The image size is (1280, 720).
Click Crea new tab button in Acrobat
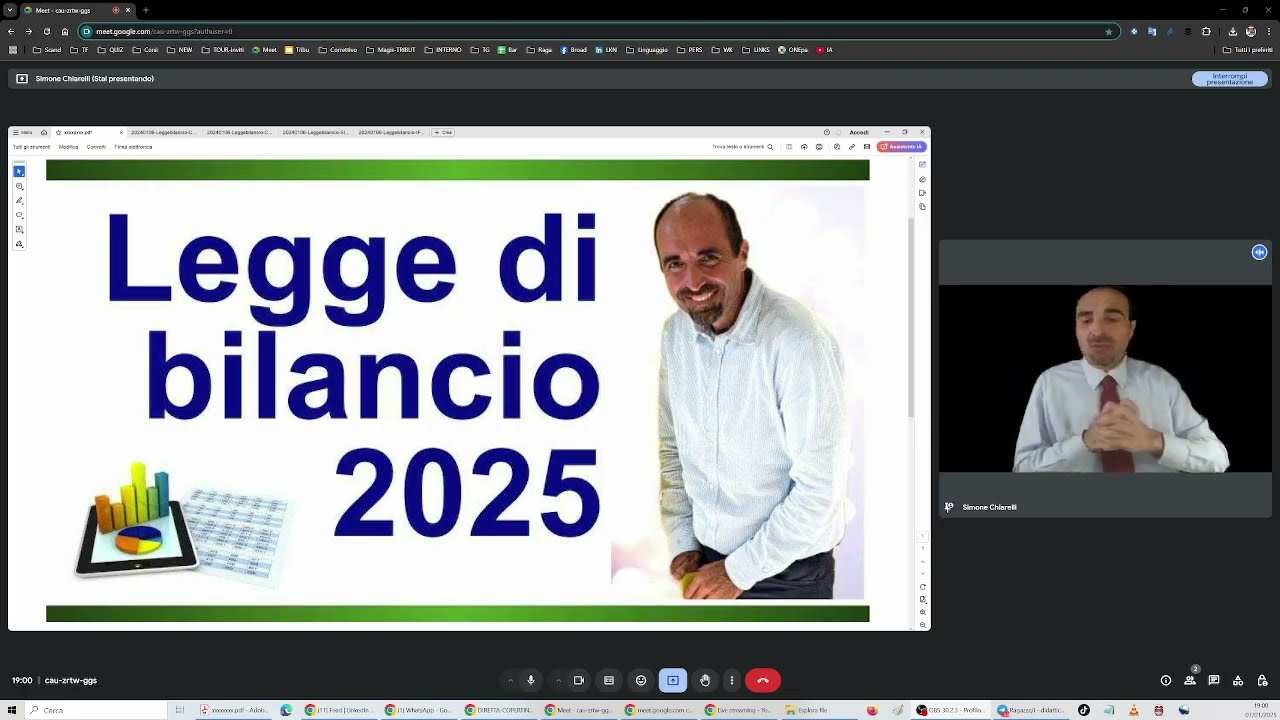point(443,132)
